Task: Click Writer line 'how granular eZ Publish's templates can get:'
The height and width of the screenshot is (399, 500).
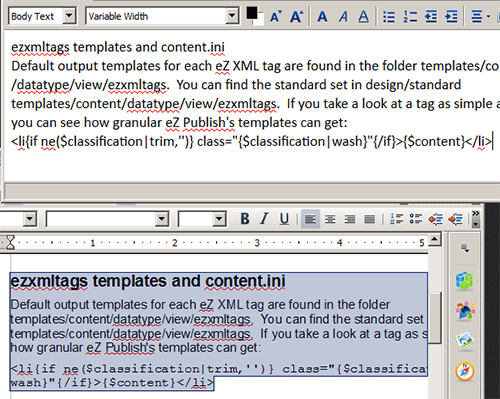Action: point(135,348)
